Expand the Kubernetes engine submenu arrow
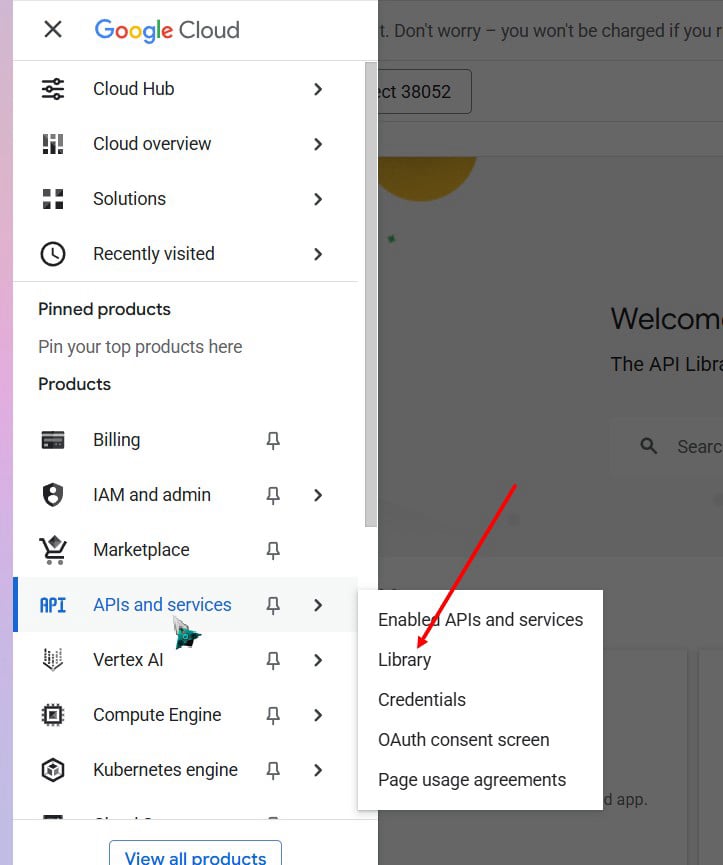723x865 pixels. pos(318,770)
